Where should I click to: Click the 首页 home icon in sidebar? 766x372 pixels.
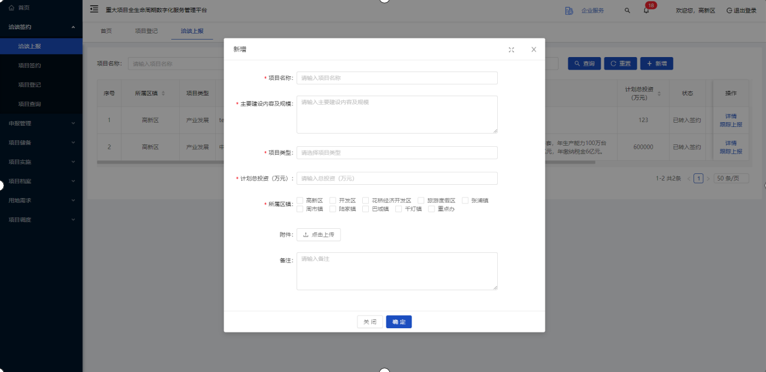pos(12,8)
